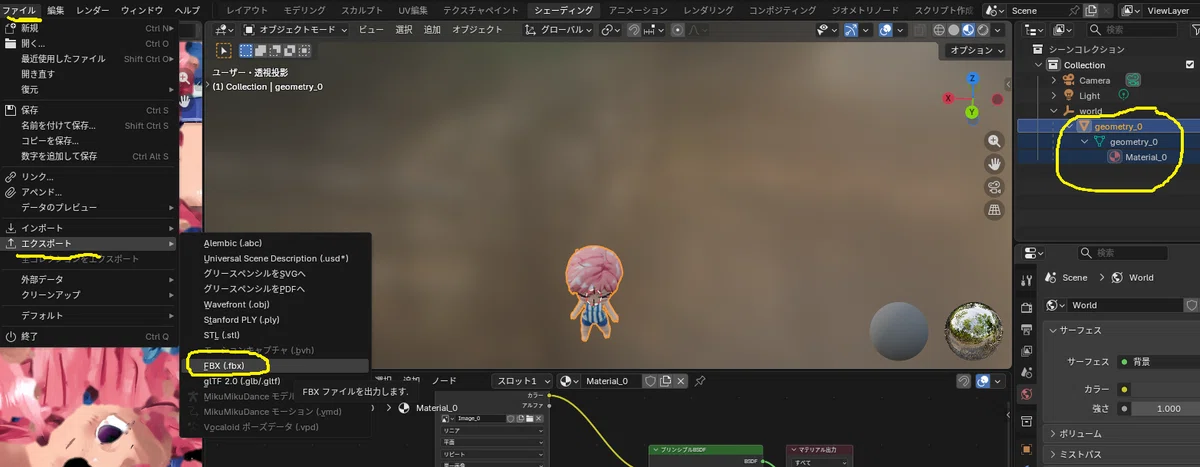Click the hand pan-view gizmo in the viewport
This screenshot has width=1200, height=467.
click(994, 164)
